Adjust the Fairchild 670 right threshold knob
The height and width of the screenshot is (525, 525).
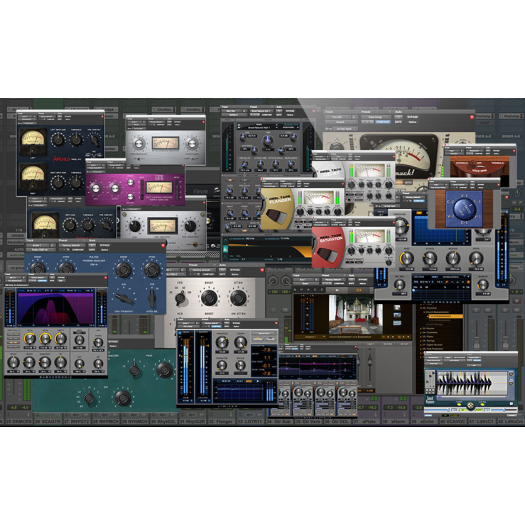76,182
